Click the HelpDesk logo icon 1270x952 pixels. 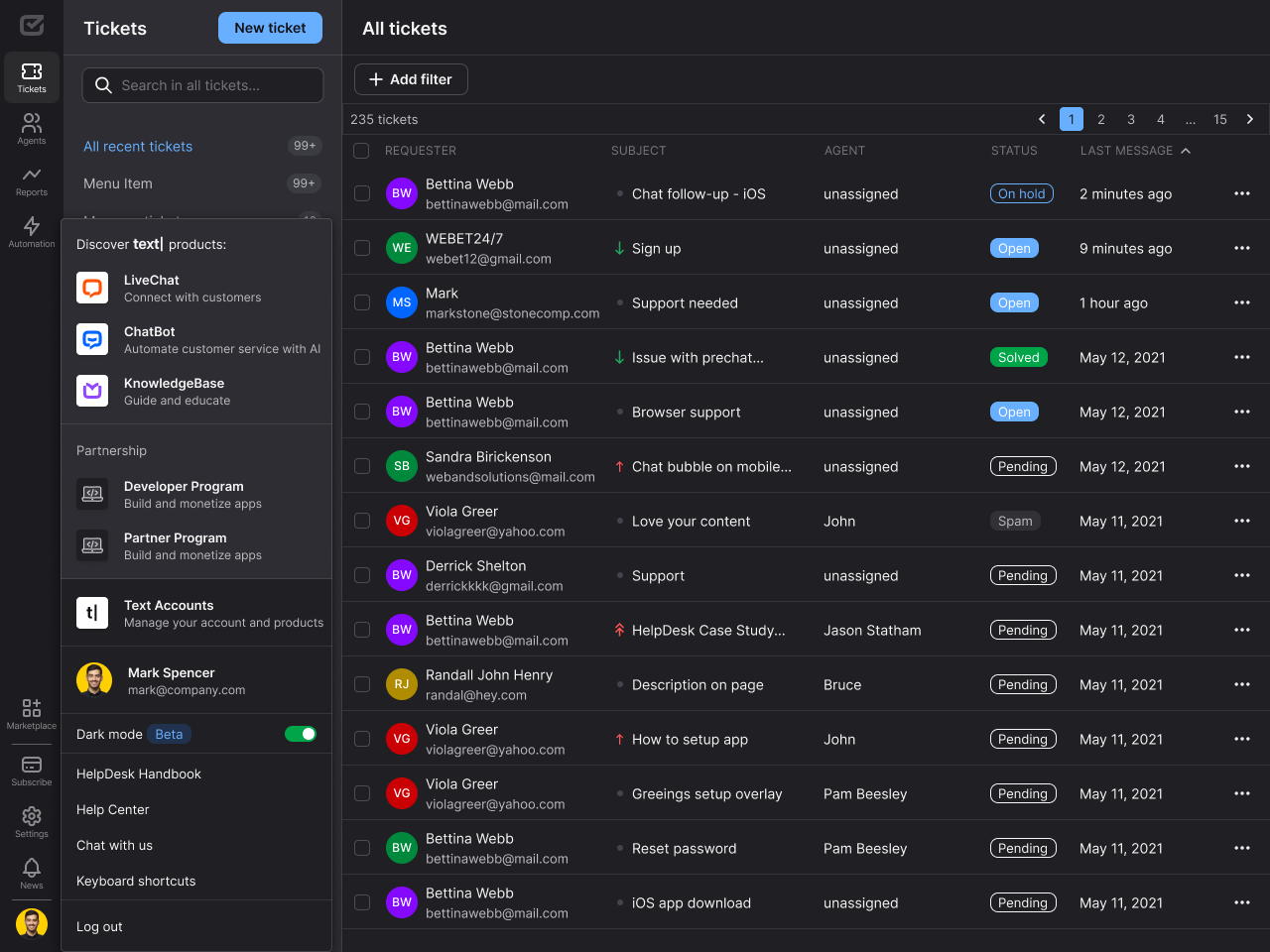coord(32,25)
